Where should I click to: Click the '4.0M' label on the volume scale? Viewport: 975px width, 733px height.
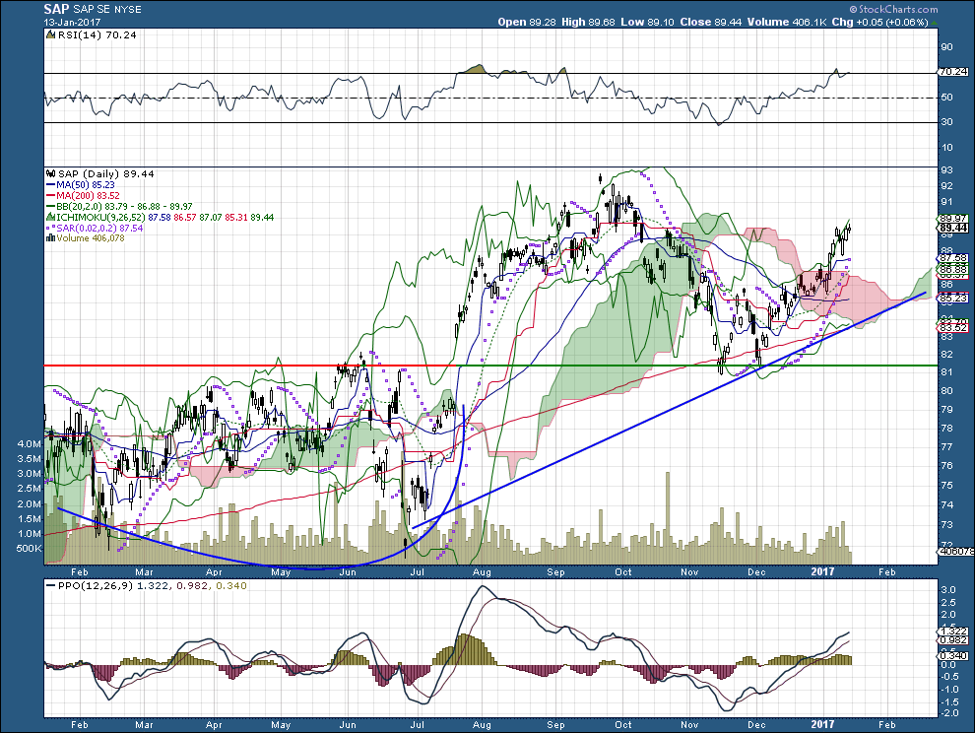30,444
